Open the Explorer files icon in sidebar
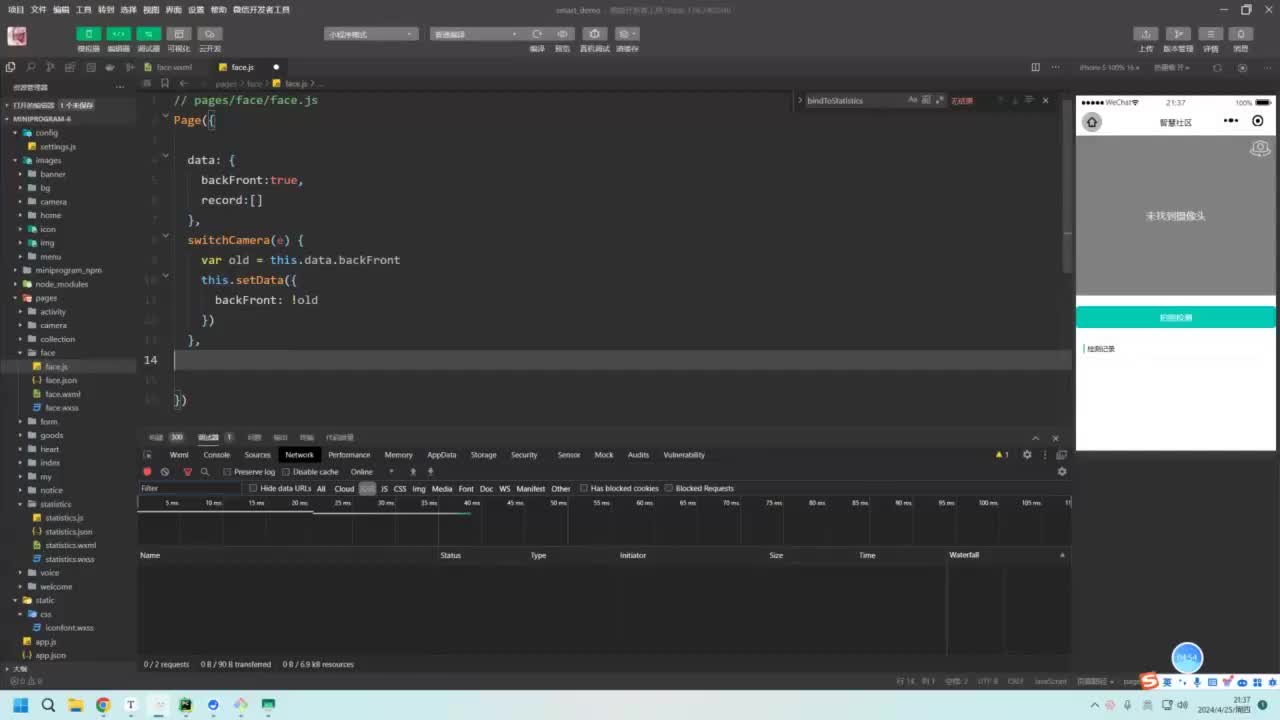 [x=11, y=67]
